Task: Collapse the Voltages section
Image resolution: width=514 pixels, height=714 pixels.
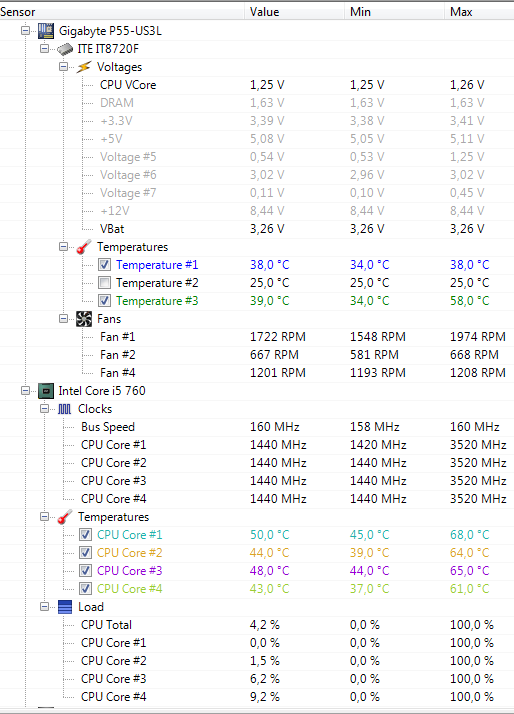Action: (63, 67)
